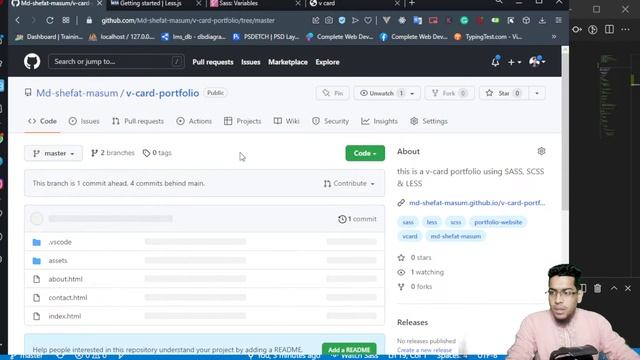640x360 pixels.
Task: Click the GitHub logo home icon
Action: [32, 62]
